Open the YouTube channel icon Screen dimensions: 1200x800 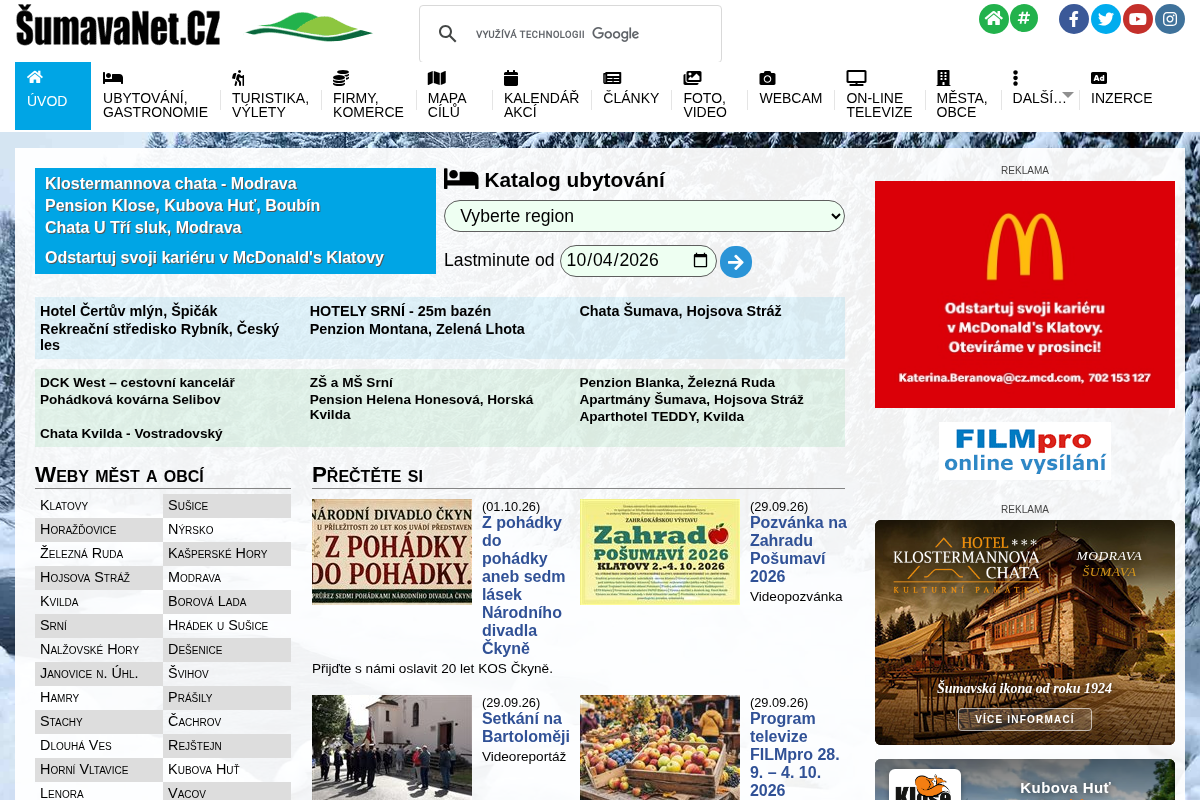tap(1138, 19)
